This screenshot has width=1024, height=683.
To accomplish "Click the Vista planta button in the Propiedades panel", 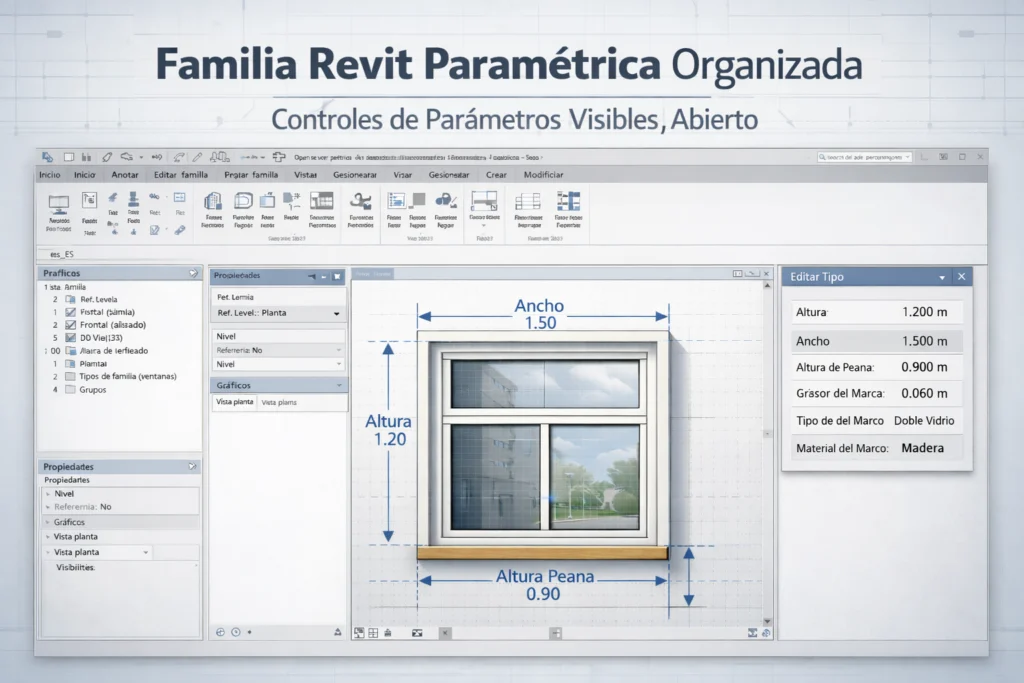I will click(x=234, y=402).
